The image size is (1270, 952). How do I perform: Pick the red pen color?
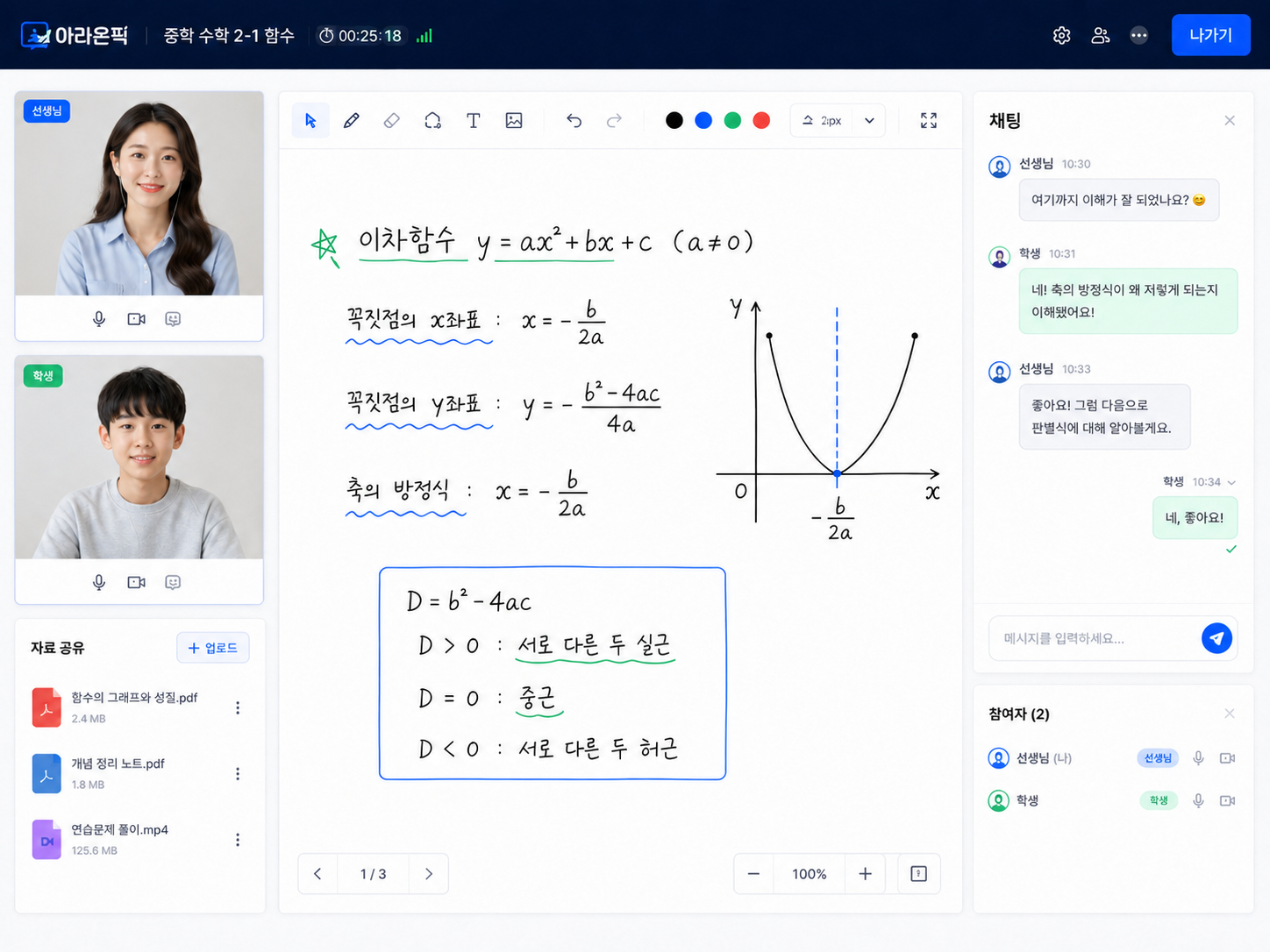click(761, 120)
